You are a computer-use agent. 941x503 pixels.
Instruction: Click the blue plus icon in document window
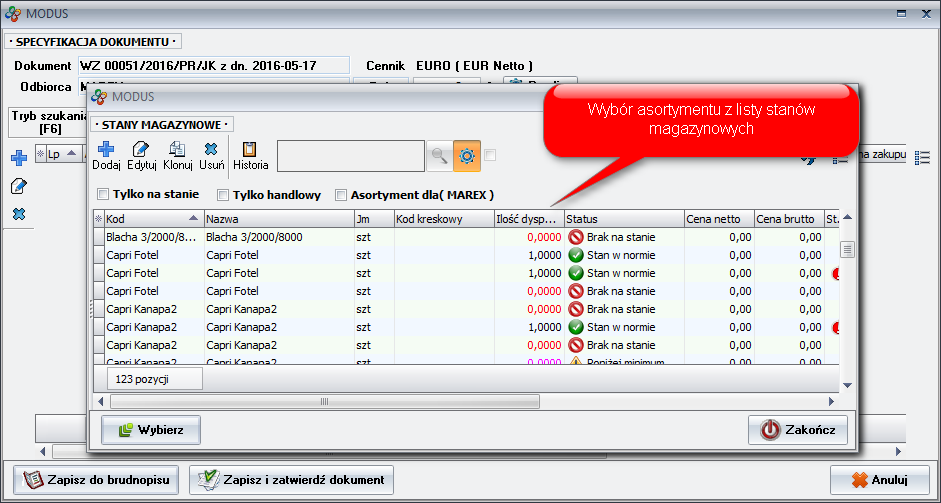(19, 158)
